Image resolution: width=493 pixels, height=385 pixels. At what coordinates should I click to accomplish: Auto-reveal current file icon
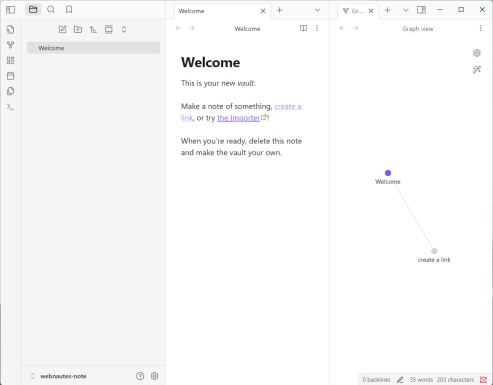click(109, 29)
